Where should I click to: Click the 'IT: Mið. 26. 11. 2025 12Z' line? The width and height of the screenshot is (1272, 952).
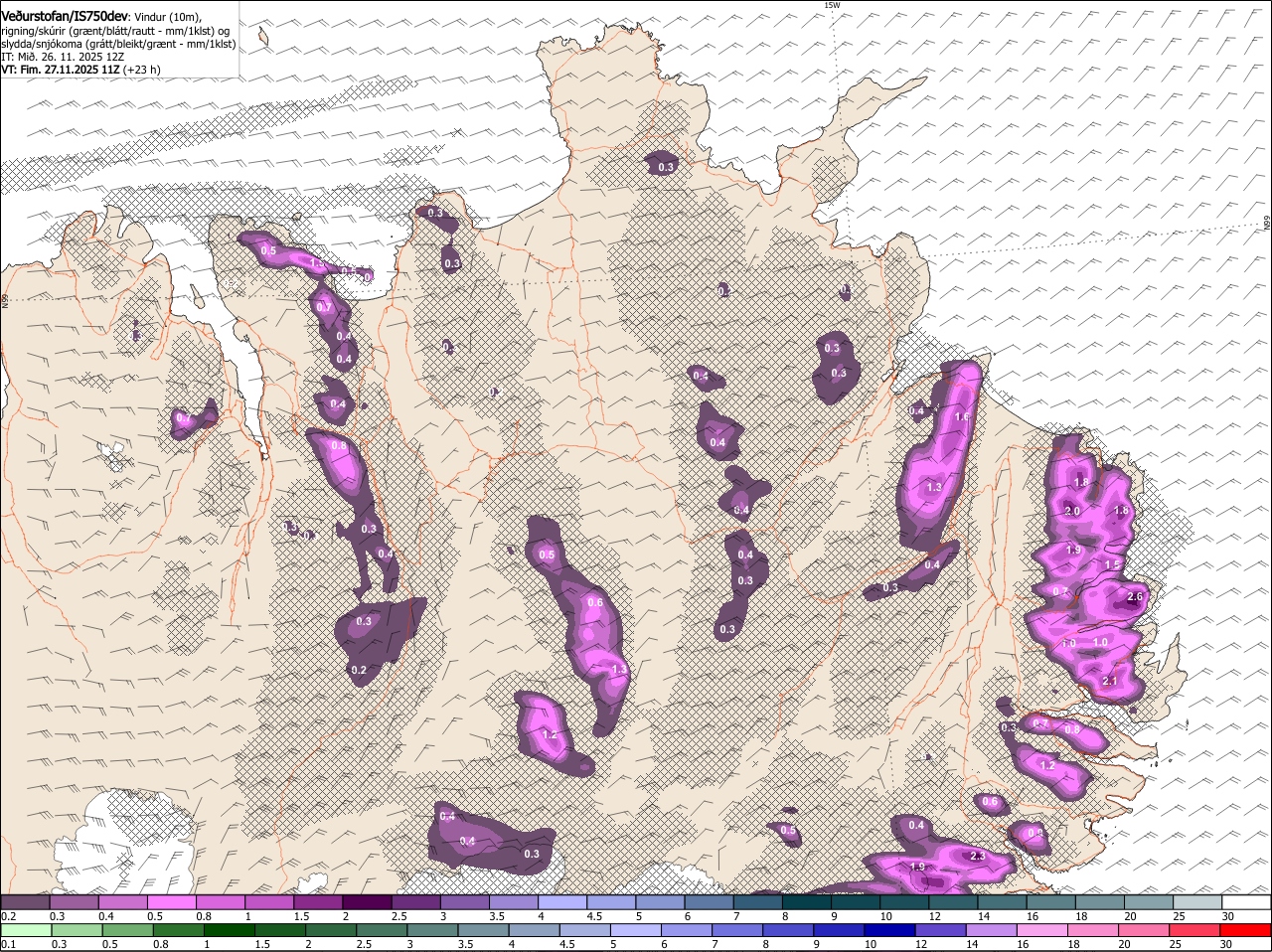coord(63,57)
